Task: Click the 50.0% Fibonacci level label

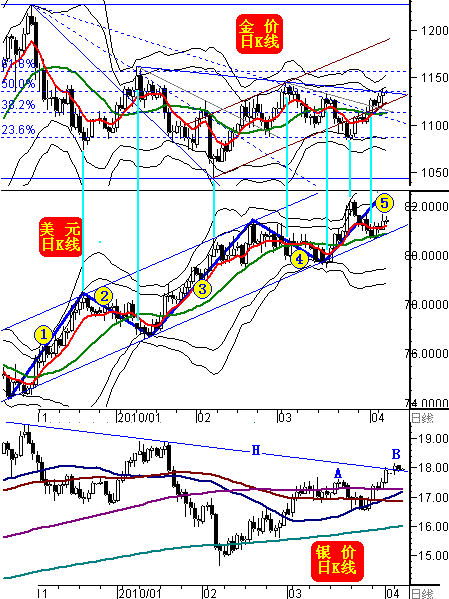Action: 18,84
